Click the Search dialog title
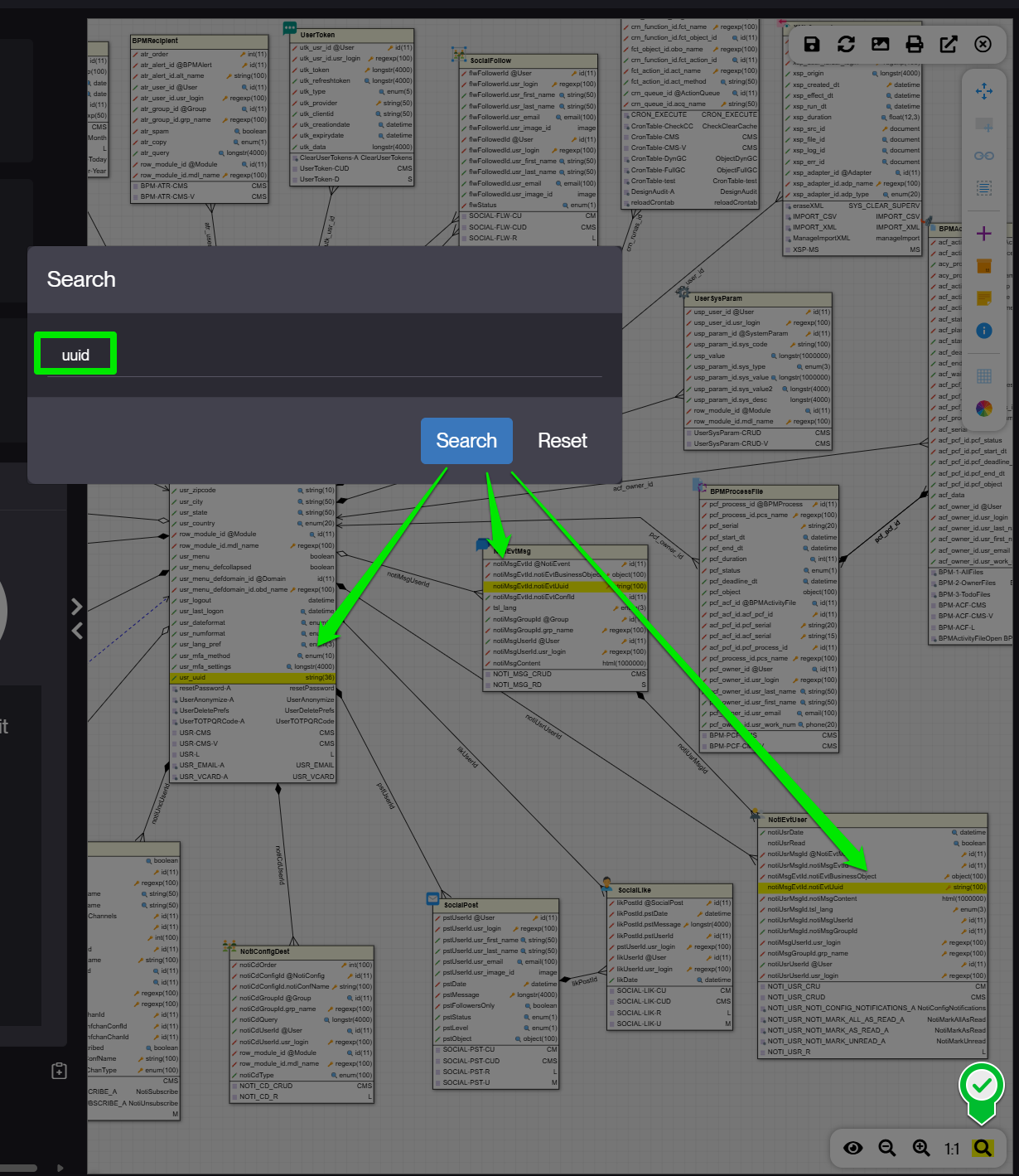The image size is (1019, 1176). point(81,279)
